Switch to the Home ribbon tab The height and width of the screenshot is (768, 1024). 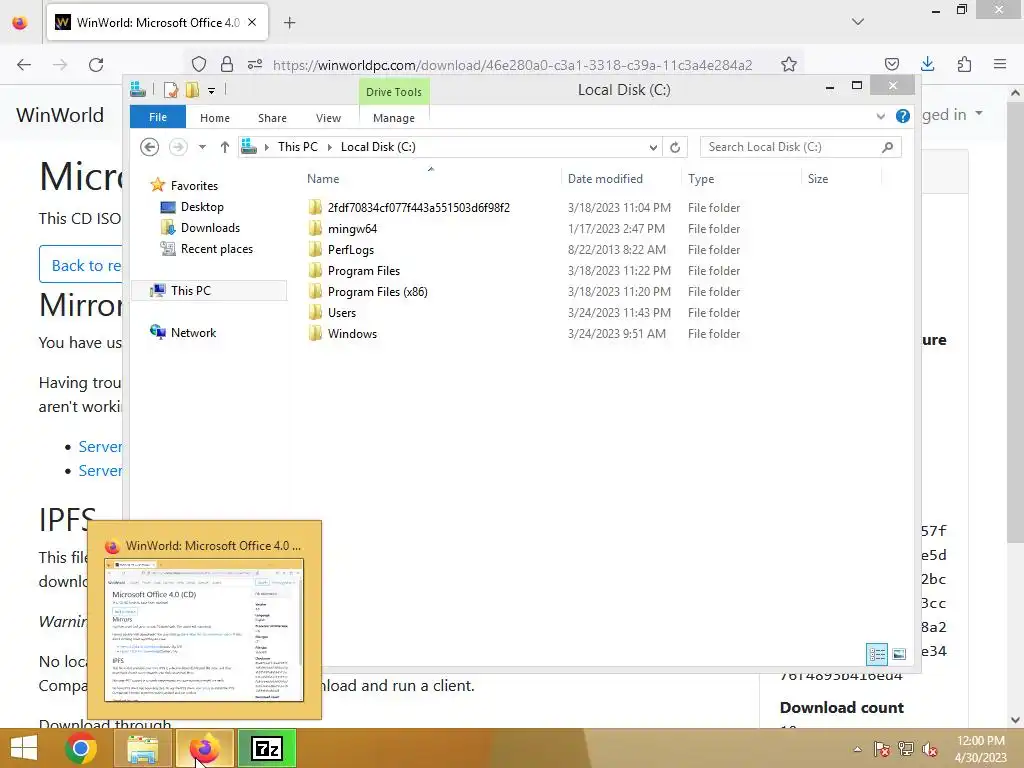(215, 118)
